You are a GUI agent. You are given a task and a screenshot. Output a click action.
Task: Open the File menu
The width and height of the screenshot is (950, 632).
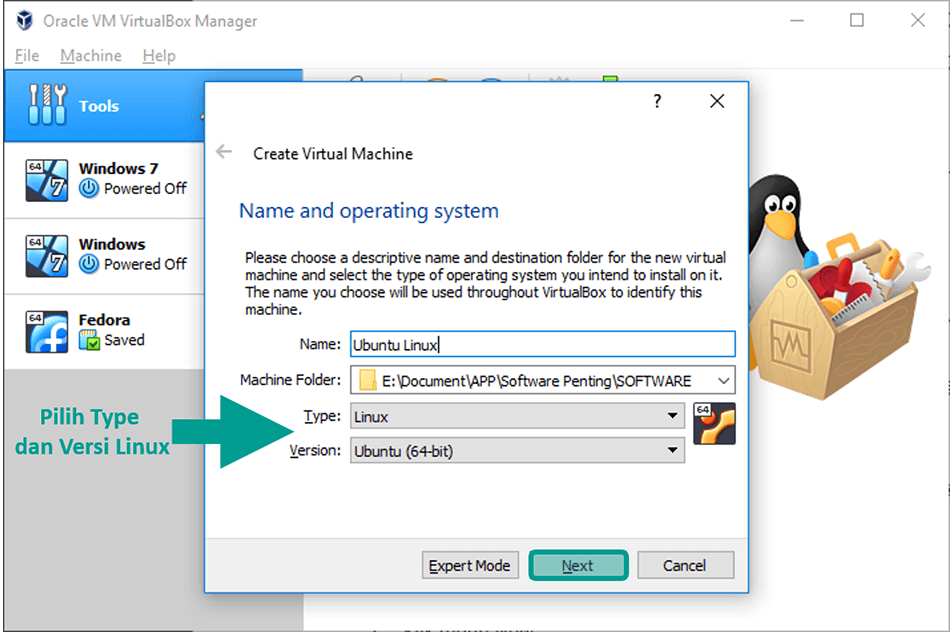click(x=27, y=56)
